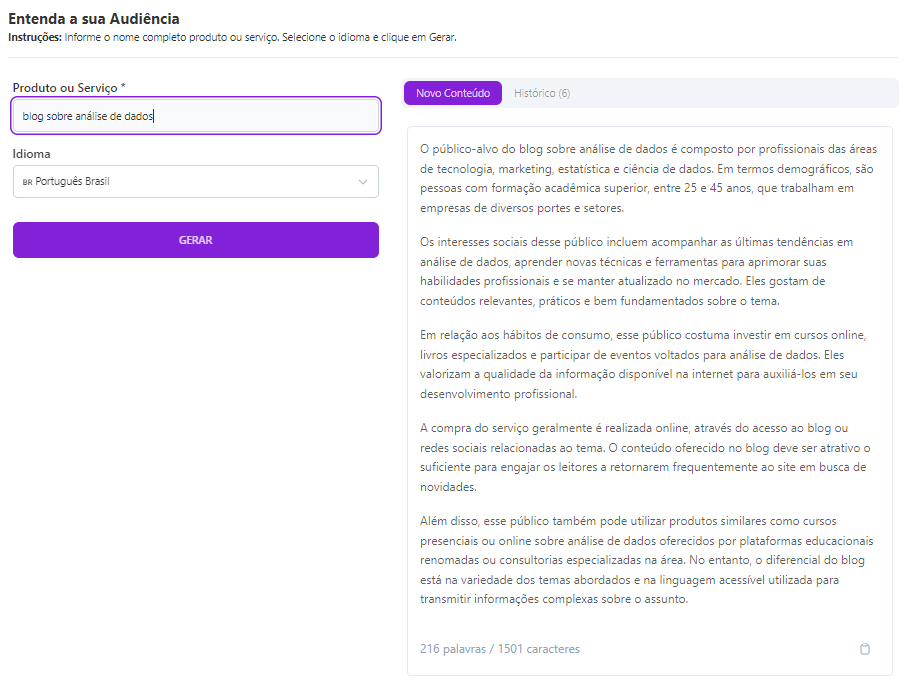Click the first paragraph about público-alvo

(650, 178)
